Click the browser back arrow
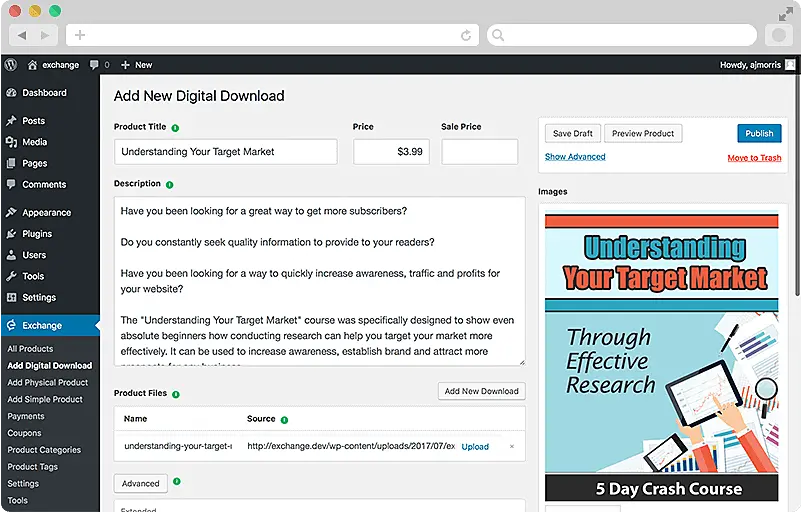Screen dimensions: 801x512 pyautogui.click(x=22, y=35)
